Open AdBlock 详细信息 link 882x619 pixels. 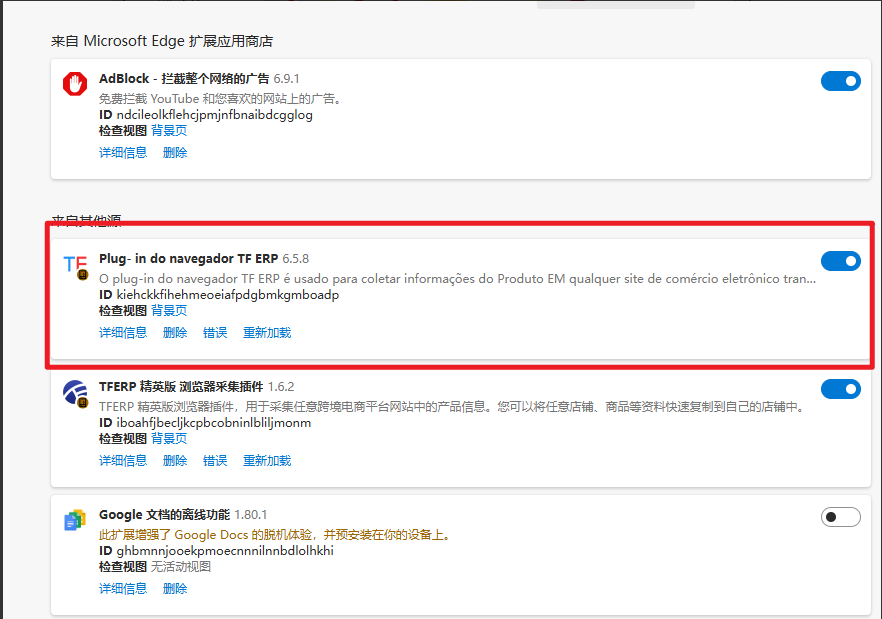pyautogui.click(x=123, y=152)
